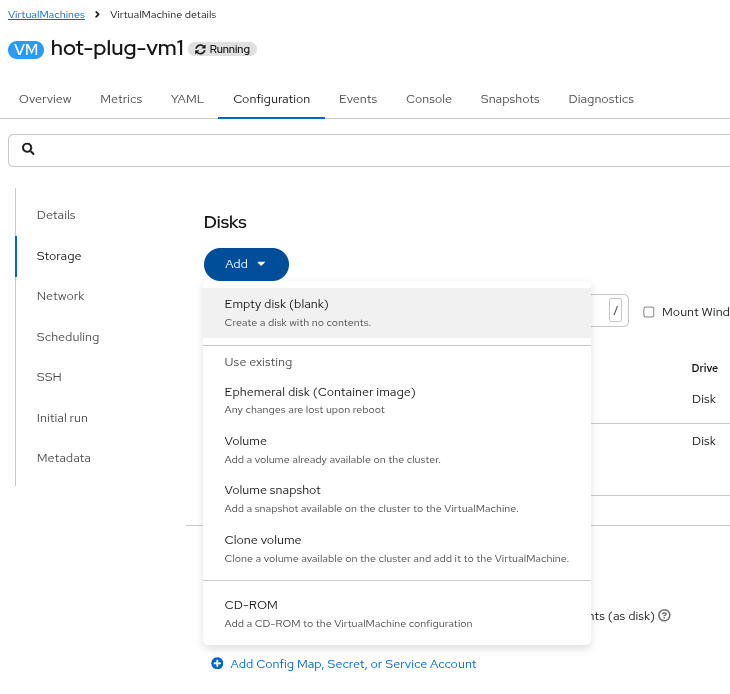Click the blue VM badge icon
Image resolution: width=730 pixels, height=694 pixels.
click(x=26, y=49)
